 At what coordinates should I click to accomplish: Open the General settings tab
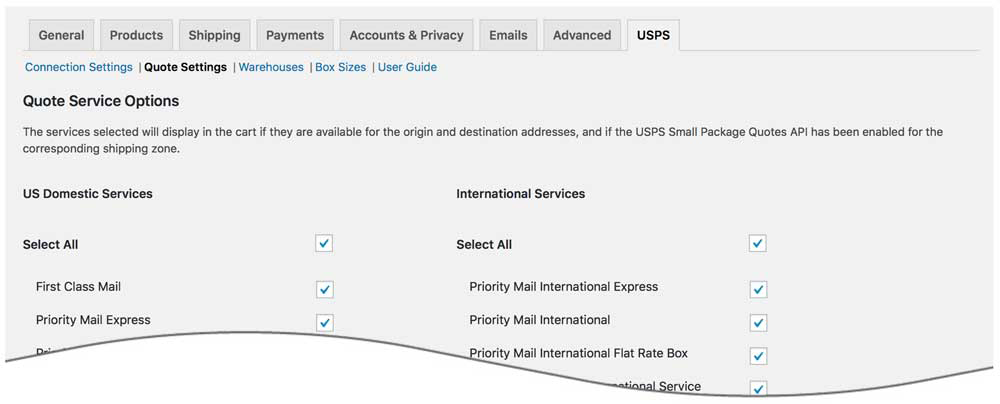61,35
